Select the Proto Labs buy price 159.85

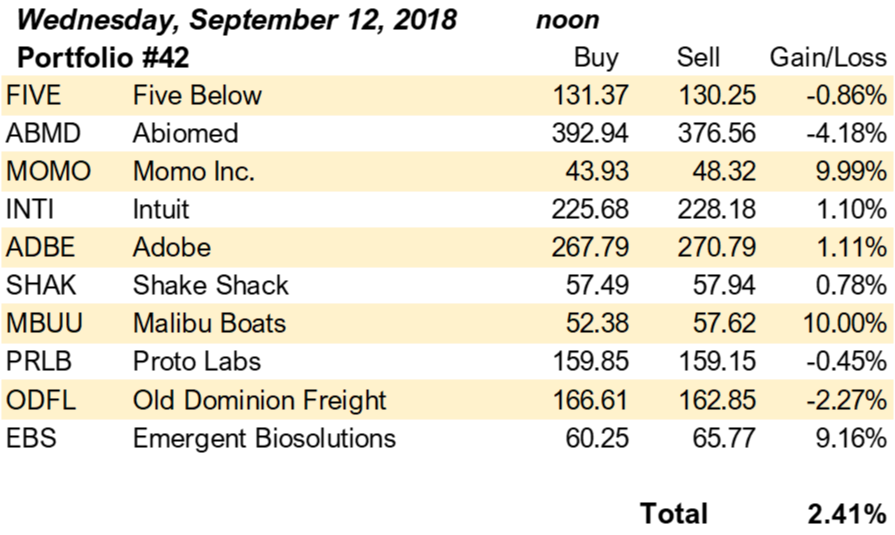tap(590, 361)
